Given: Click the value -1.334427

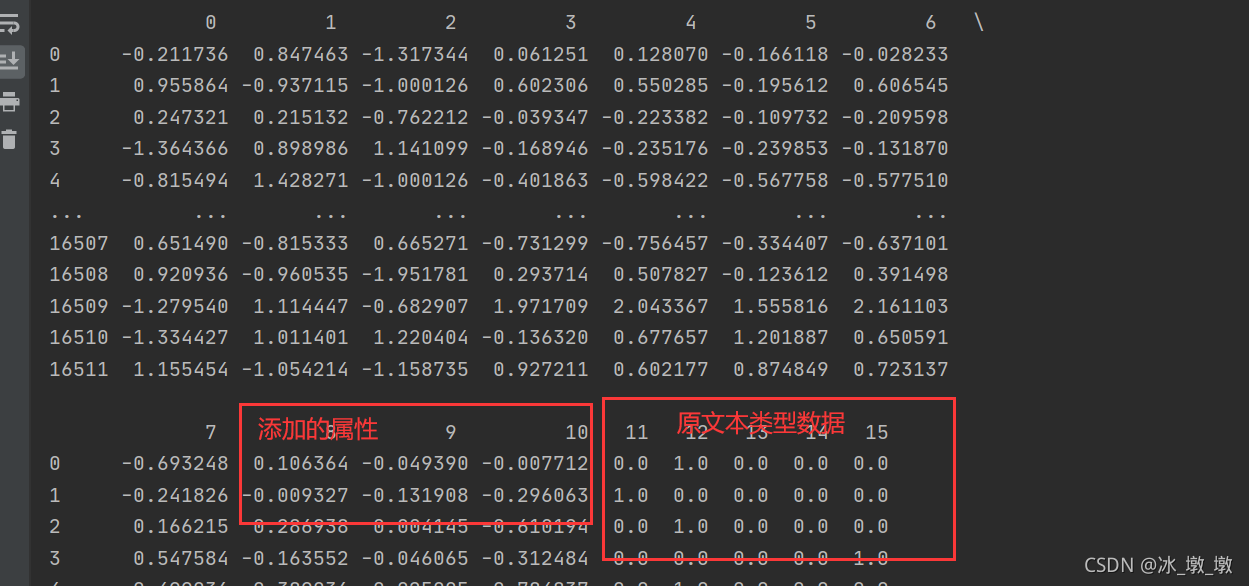Looking at the screenshot, I should pyautogui.click(x=175, y=337).
